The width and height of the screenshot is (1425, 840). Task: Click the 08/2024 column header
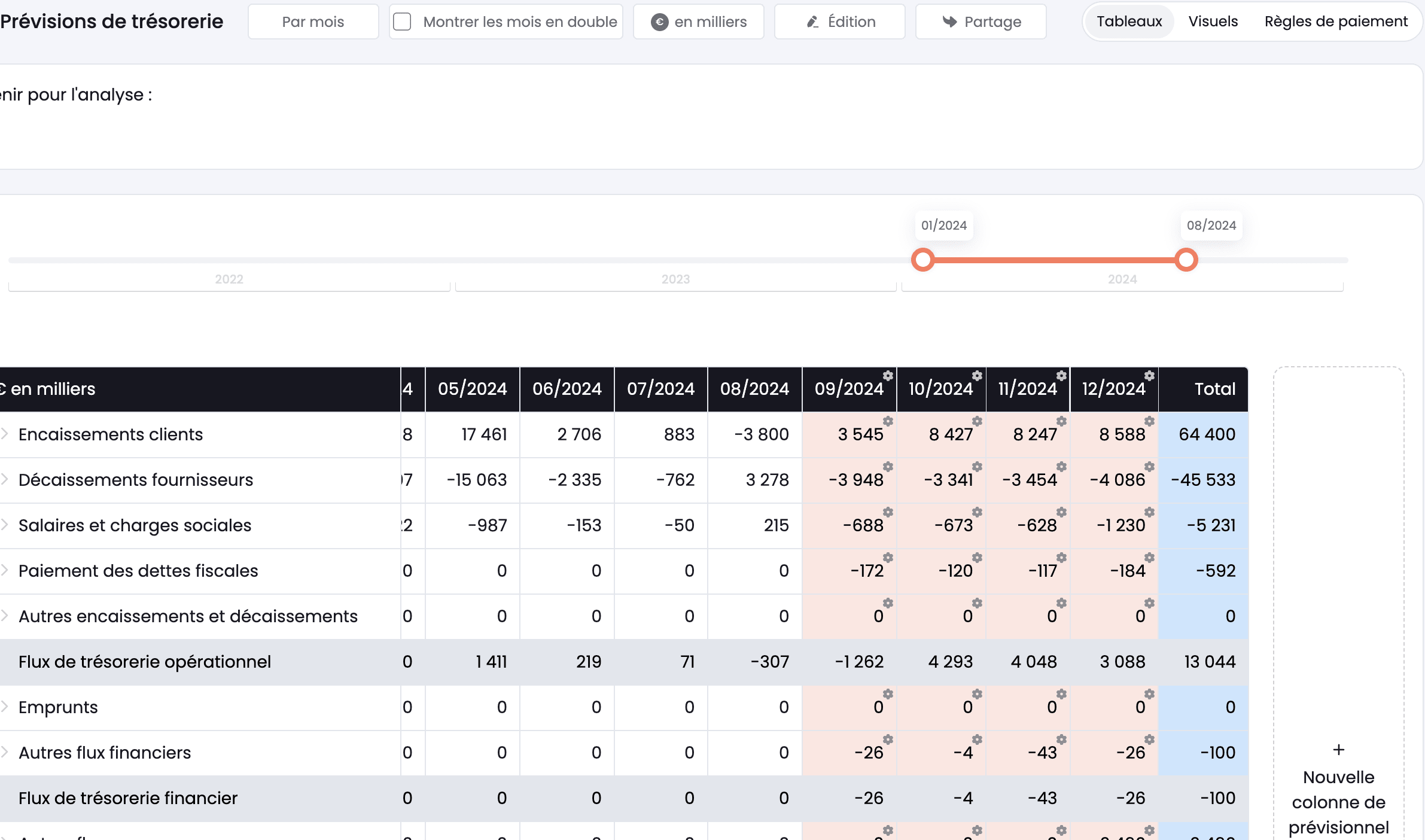754,389
